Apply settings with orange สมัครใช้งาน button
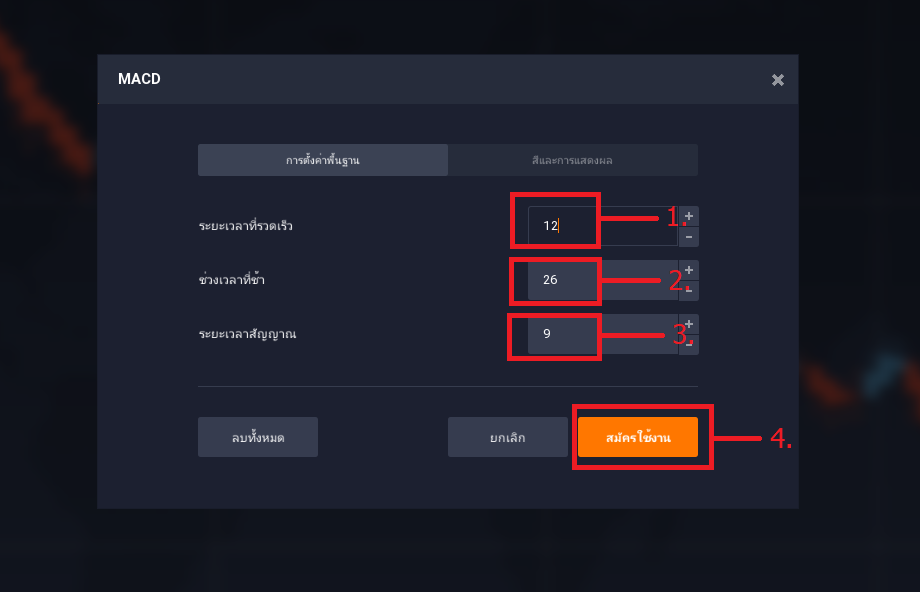Viewport: 920px width, 592px height. (638, 437)
